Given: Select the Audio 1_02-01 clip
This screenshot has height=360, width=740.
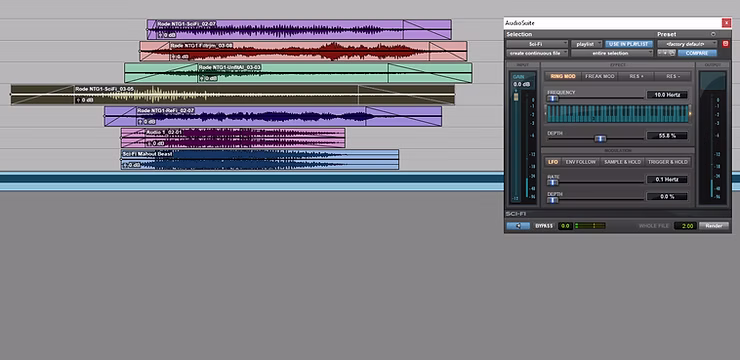Looking at the screenshot, I should (x=233, y=138).
